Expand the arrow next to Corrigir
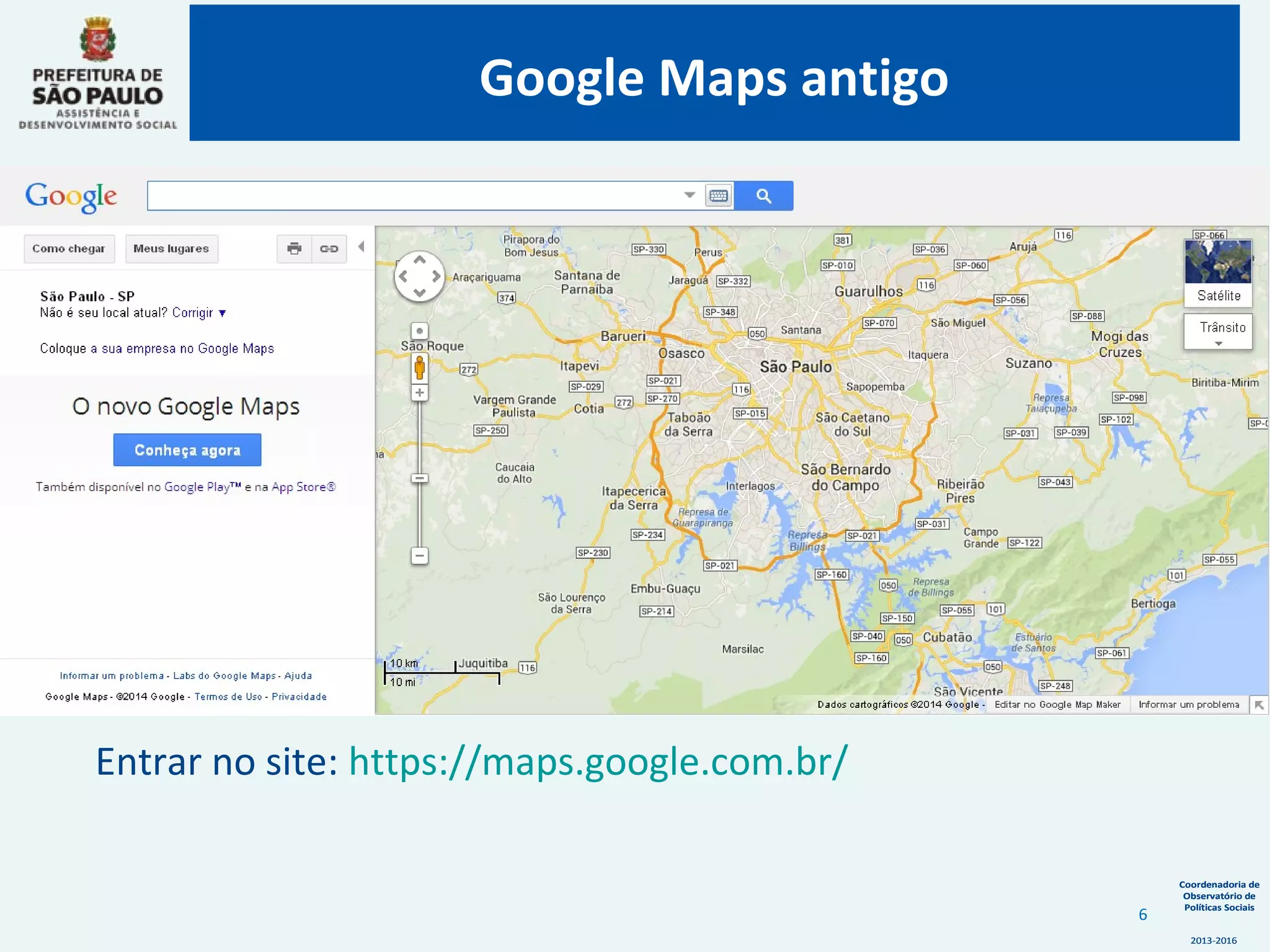 point(222,314)
